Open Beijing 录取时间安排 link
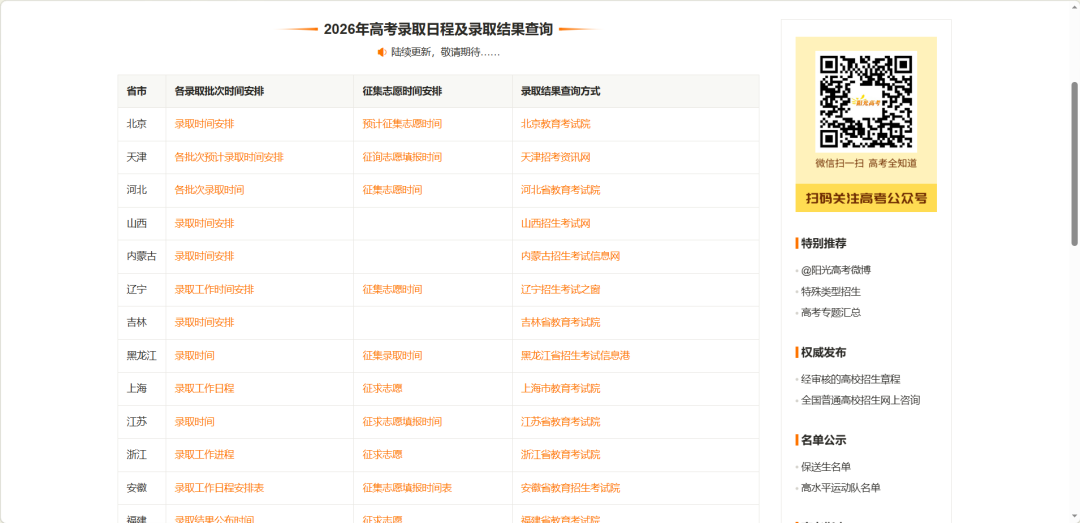This screenshot has width=1080, height=523. pos(205,124)
